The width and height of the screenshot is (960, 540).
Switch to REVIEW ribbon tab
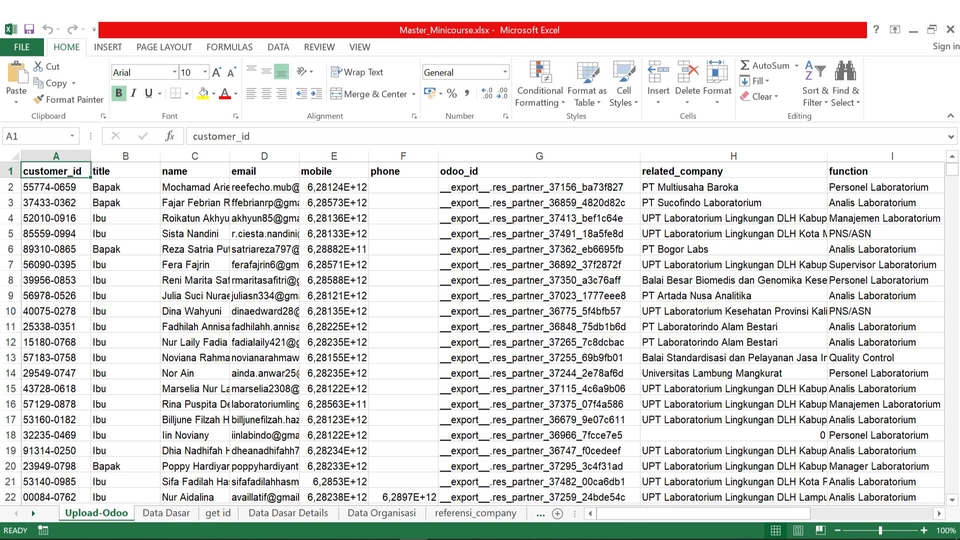[319, 47]
